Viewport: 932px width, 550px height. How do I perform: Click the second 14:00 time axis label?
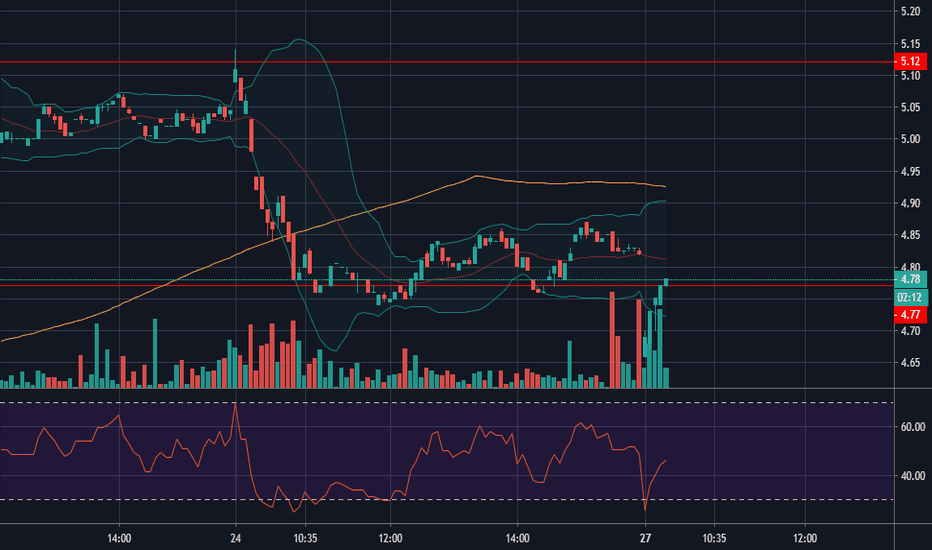[518, 538]
